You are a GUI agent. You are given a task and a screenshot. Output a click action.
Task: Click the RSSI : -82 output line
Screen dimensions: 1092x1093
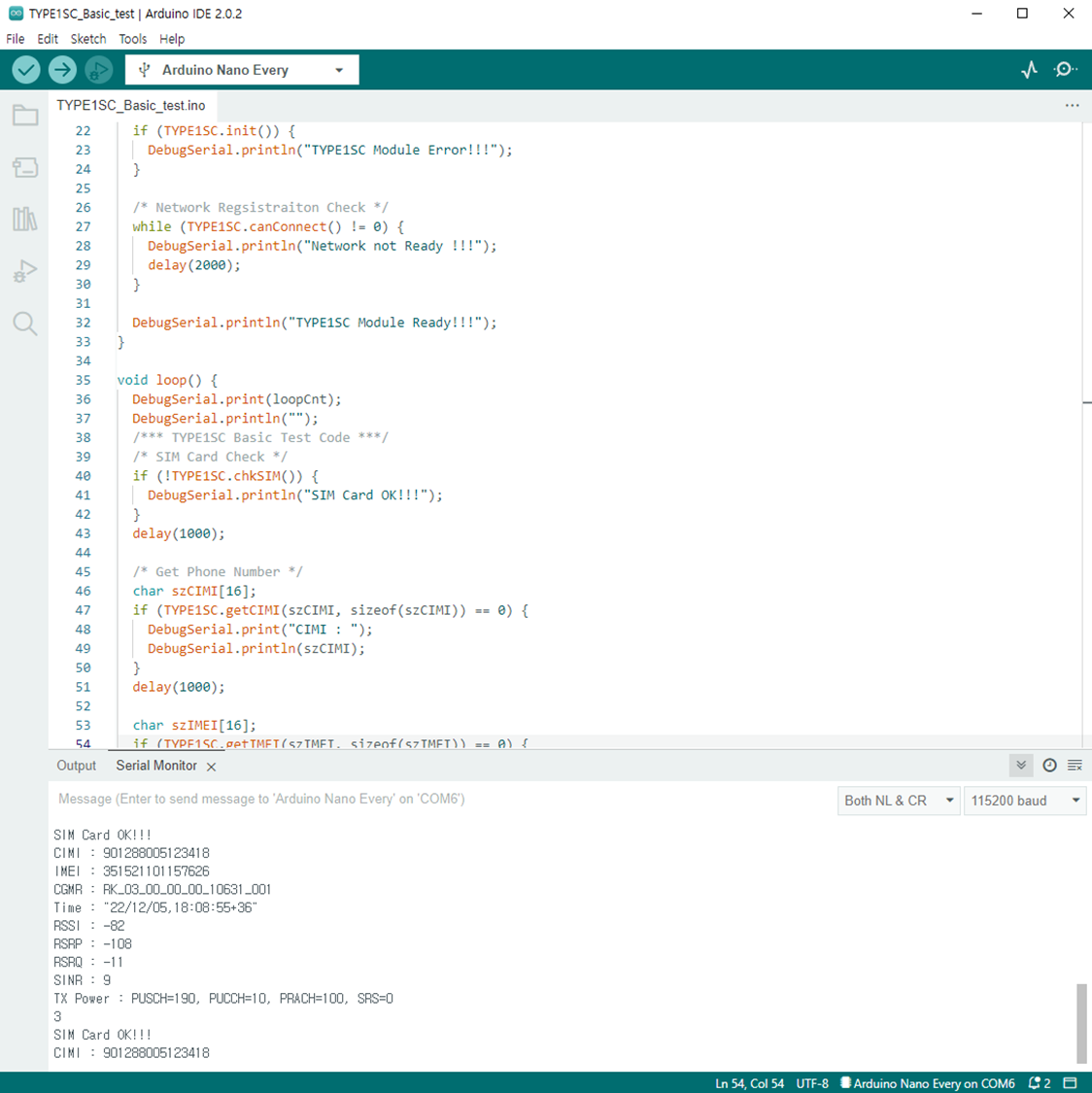point(89,926)
